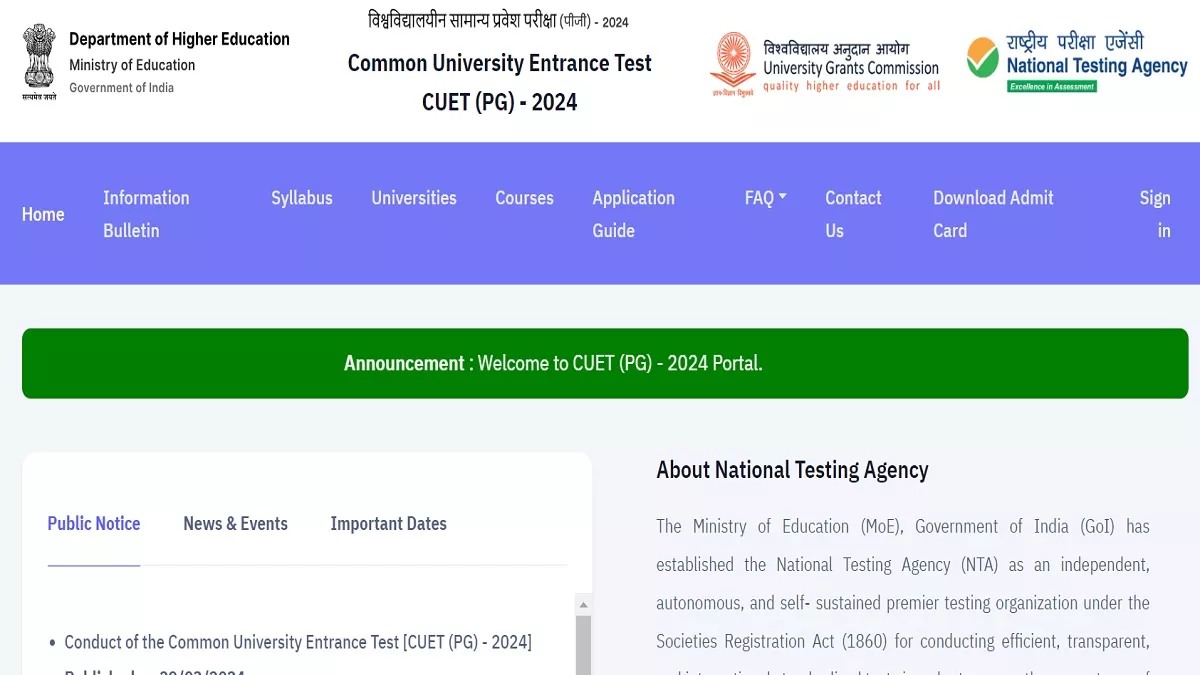This screenshot has height=675, width=1200.
Task: Click the green Announcement welcome banner
Action: pos(605,363)
